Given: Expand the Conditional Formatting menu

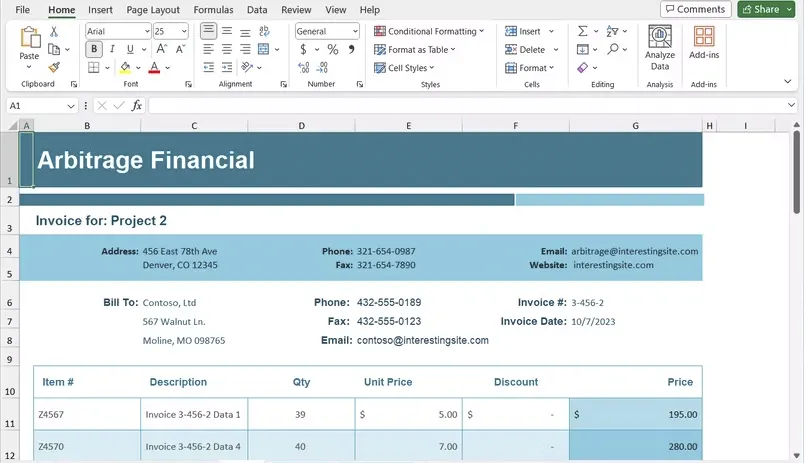Looking at the screenshot, I should click(x=428, y=31).
